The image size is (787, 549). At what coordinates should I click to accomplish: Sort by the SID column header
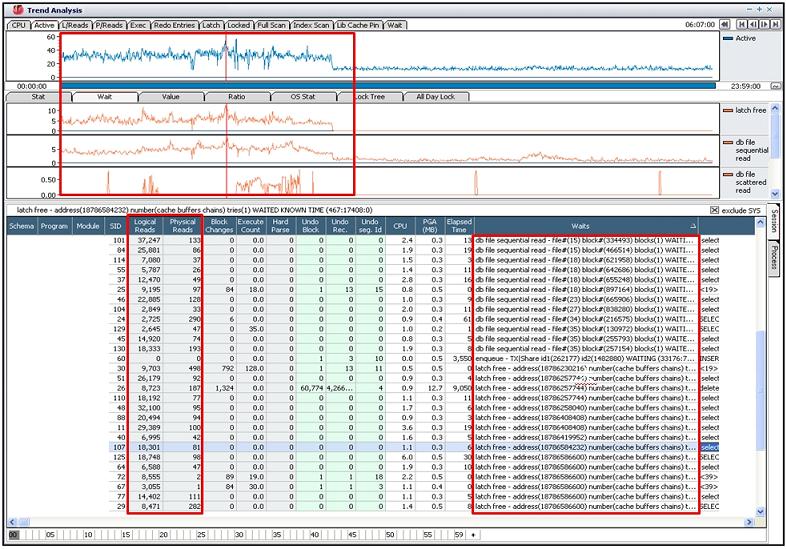[x=115, y=226]
